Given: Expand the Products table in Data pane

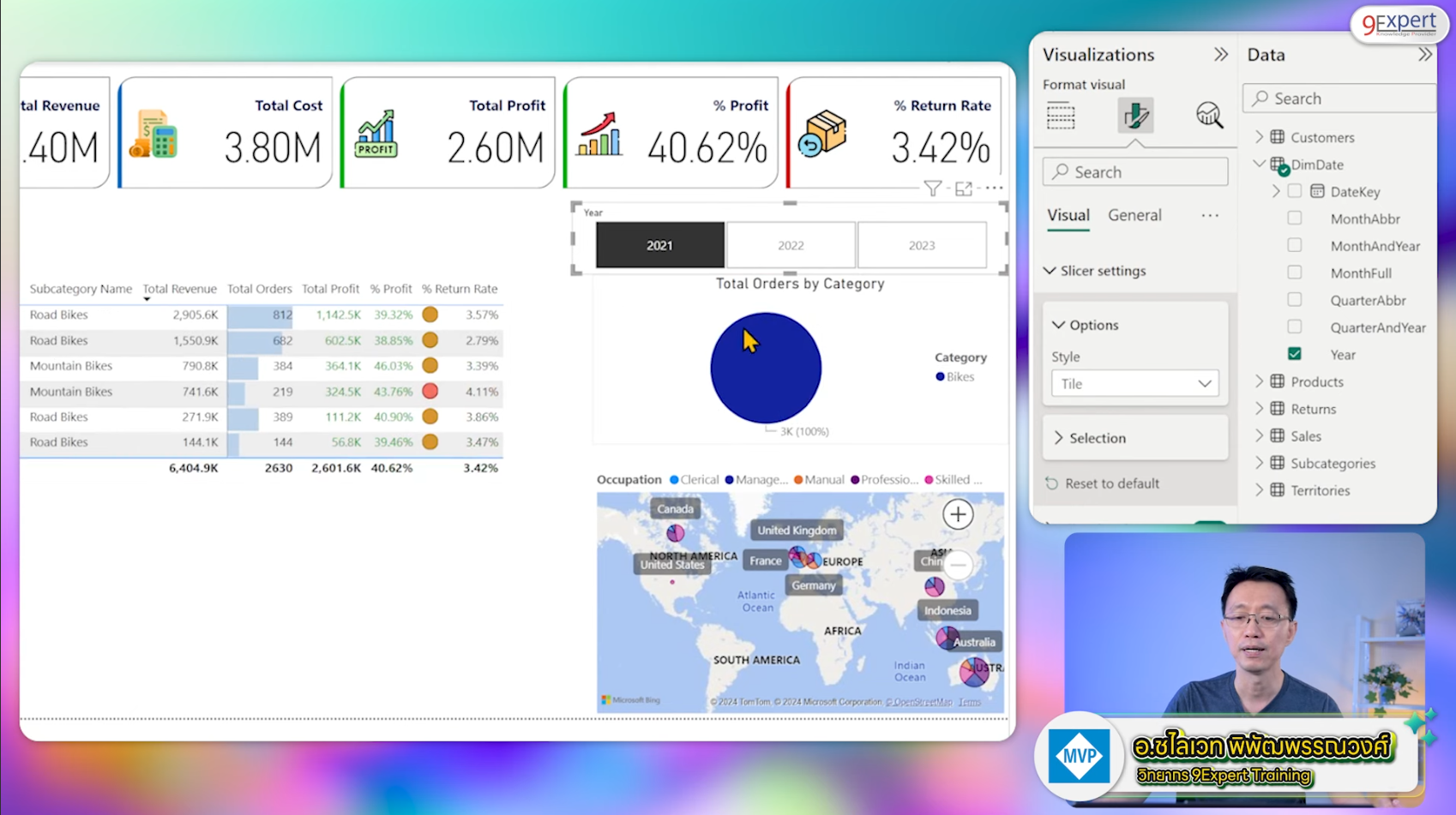Looking at the screenshot, I should click(1259, 381).
